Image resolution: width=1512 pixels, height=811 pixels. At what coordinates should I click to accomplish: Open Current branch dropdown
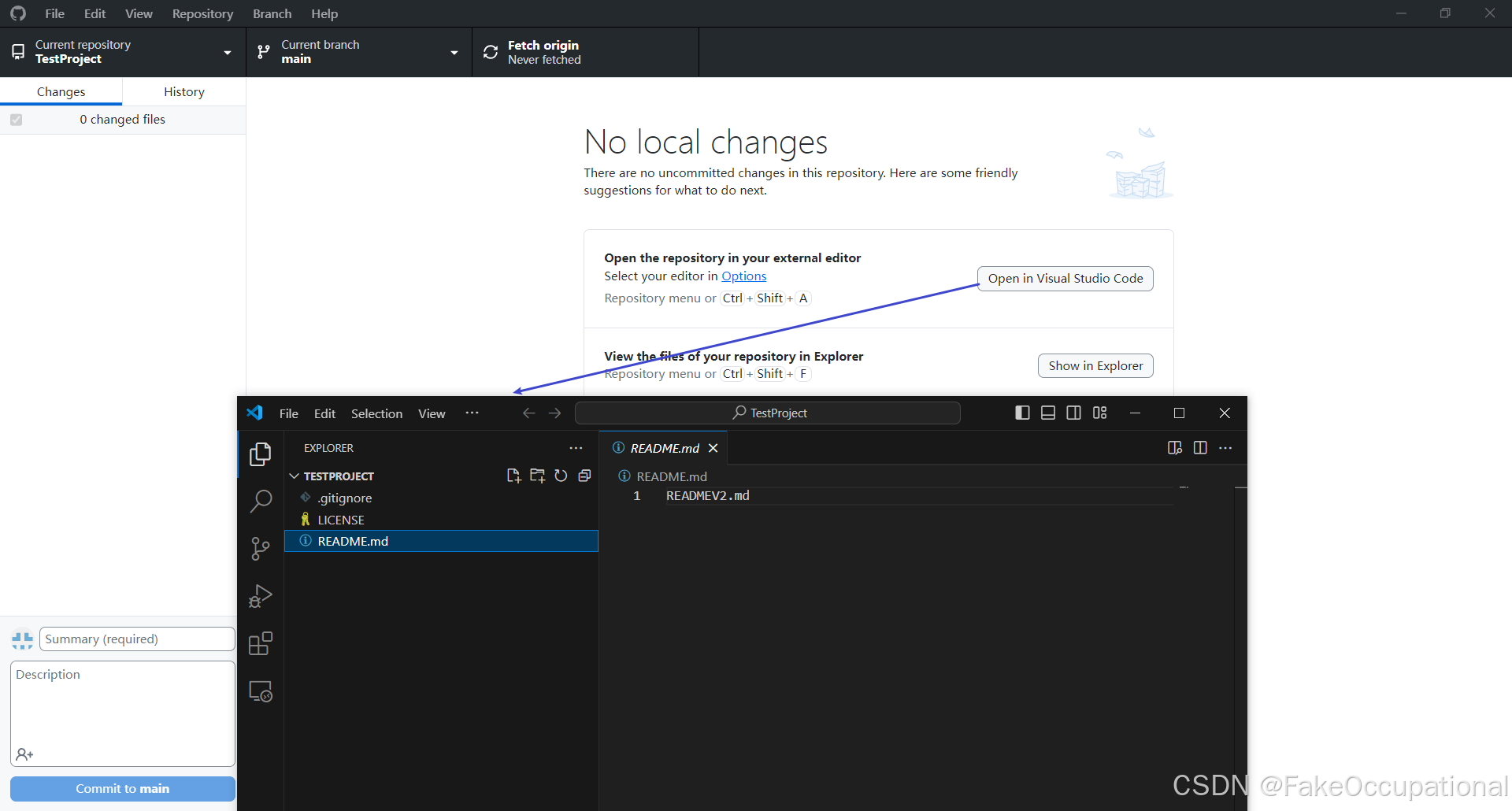click(x=359, y=52)
